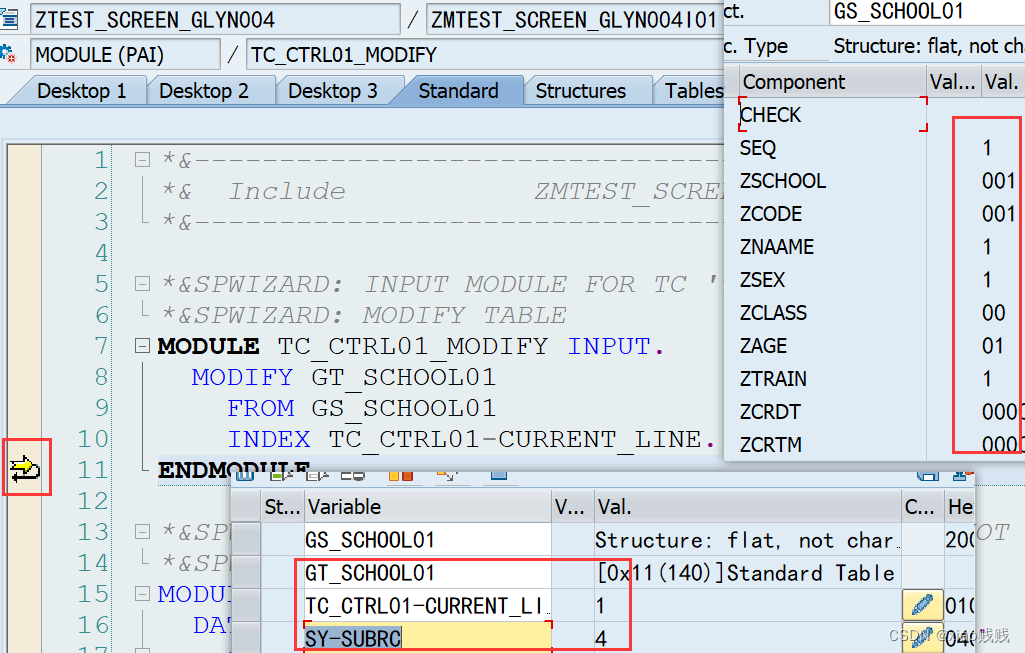Screen dimensions: 1025x653
Task: Click the Variable column header
Action: coord(428,507)
